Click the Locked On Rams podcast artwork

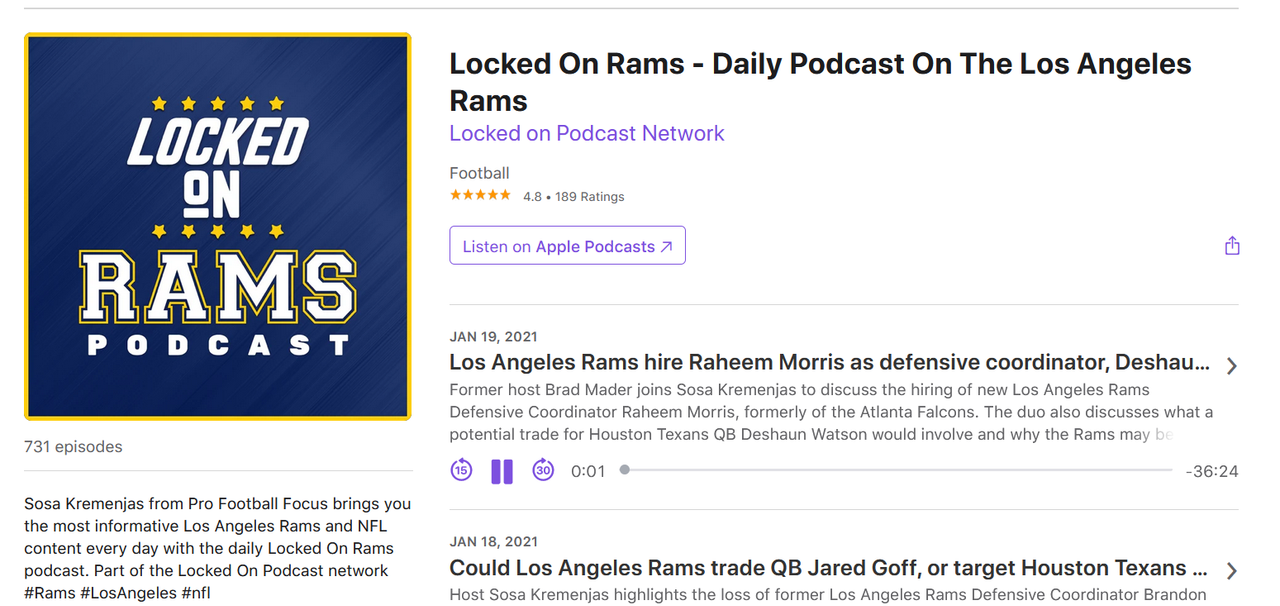[218, 227]
